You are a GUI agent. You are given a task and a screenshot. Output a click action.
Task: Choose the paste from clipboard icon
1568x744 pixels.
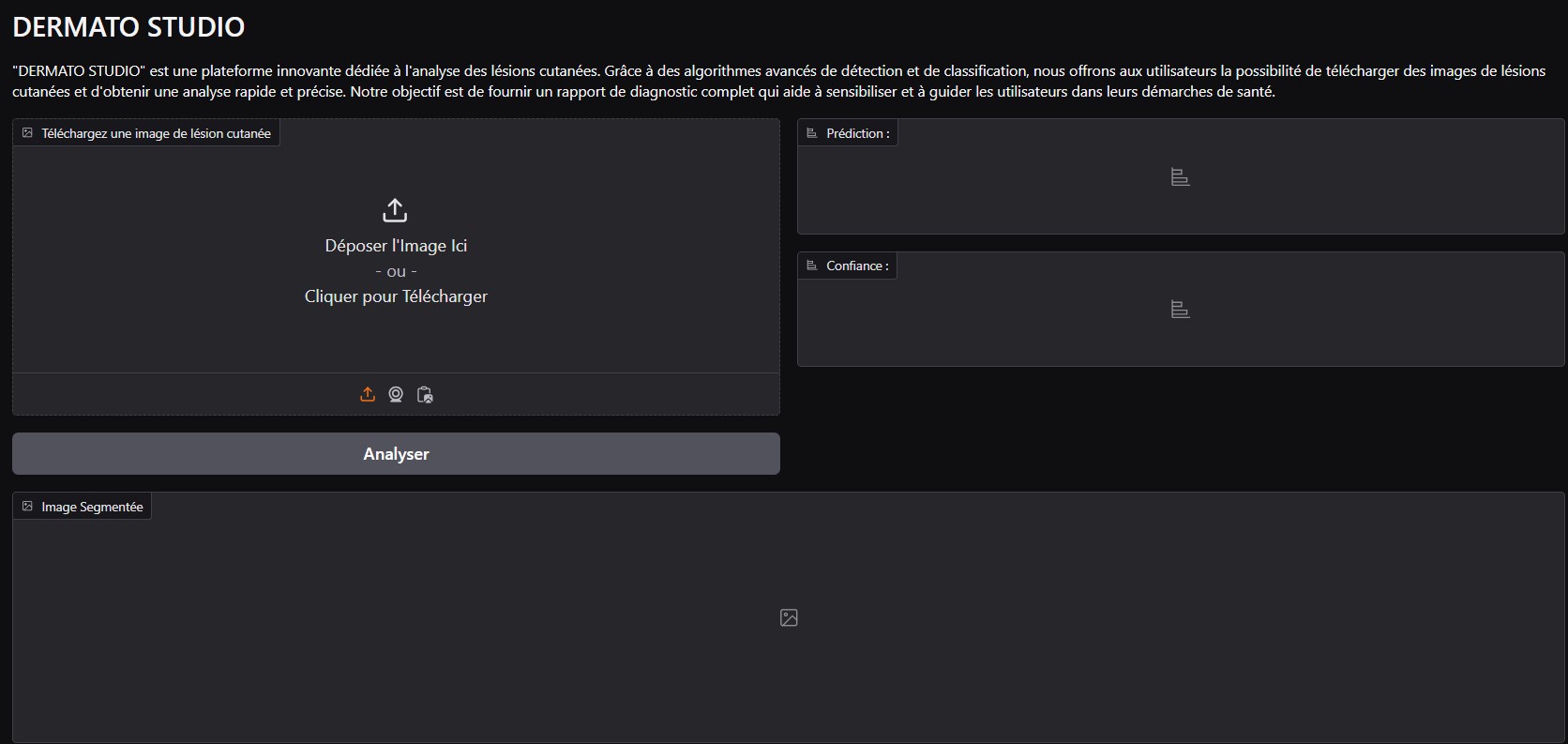tap(425, 394)
